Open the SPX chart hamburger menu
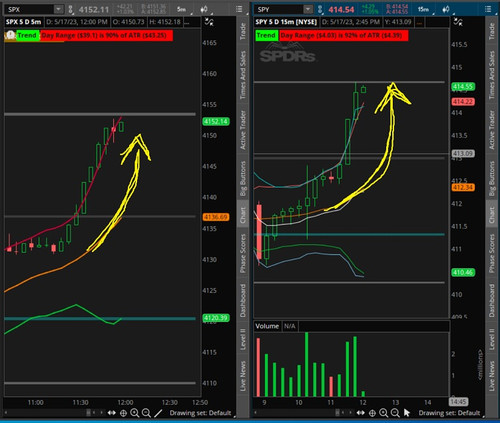Screen dimensions: 500x423 point(239,9)
